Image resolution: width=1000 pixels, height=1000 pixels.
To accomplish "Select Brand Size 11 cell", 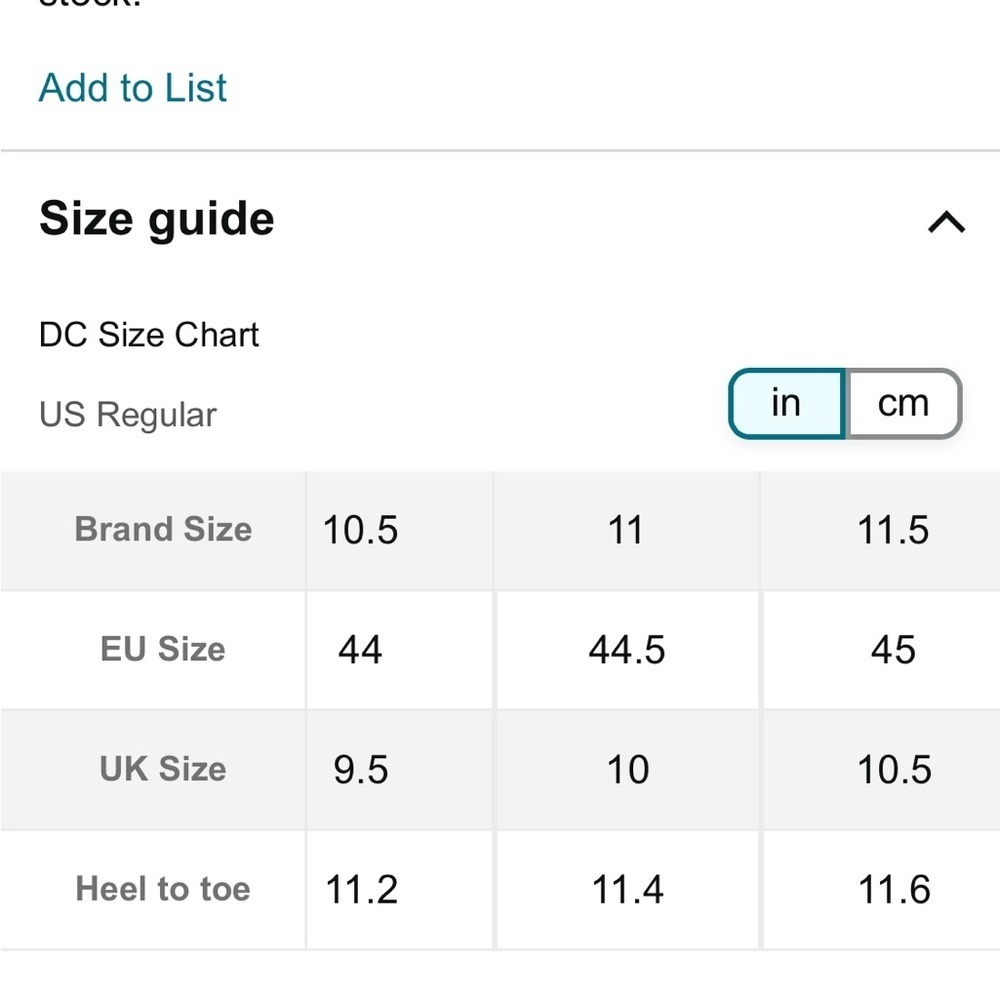I will click(x=626, y=531).
